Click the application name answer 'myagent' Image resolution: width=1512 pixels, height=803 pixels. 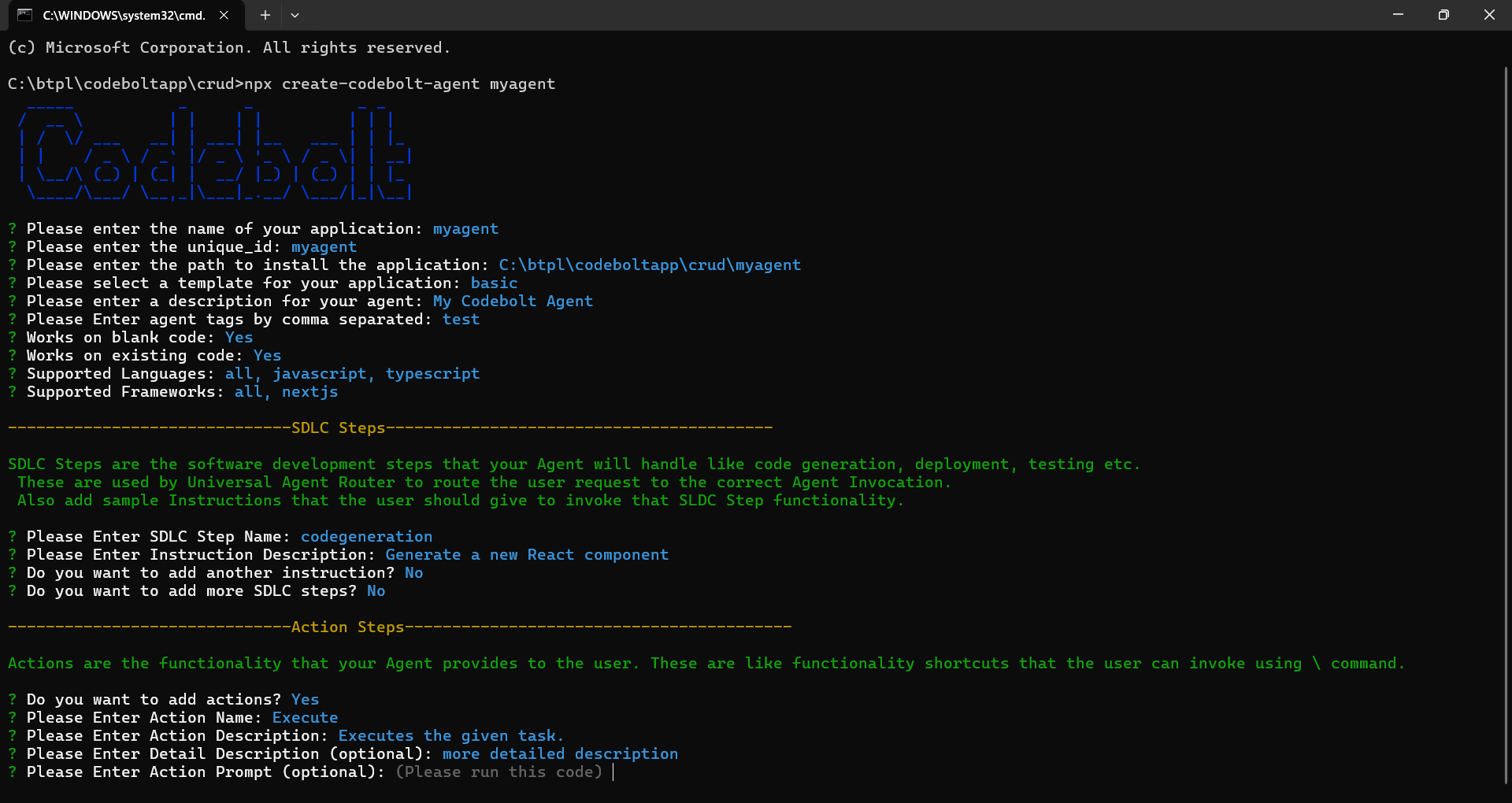pyautogui.click(x=465, y=229)
